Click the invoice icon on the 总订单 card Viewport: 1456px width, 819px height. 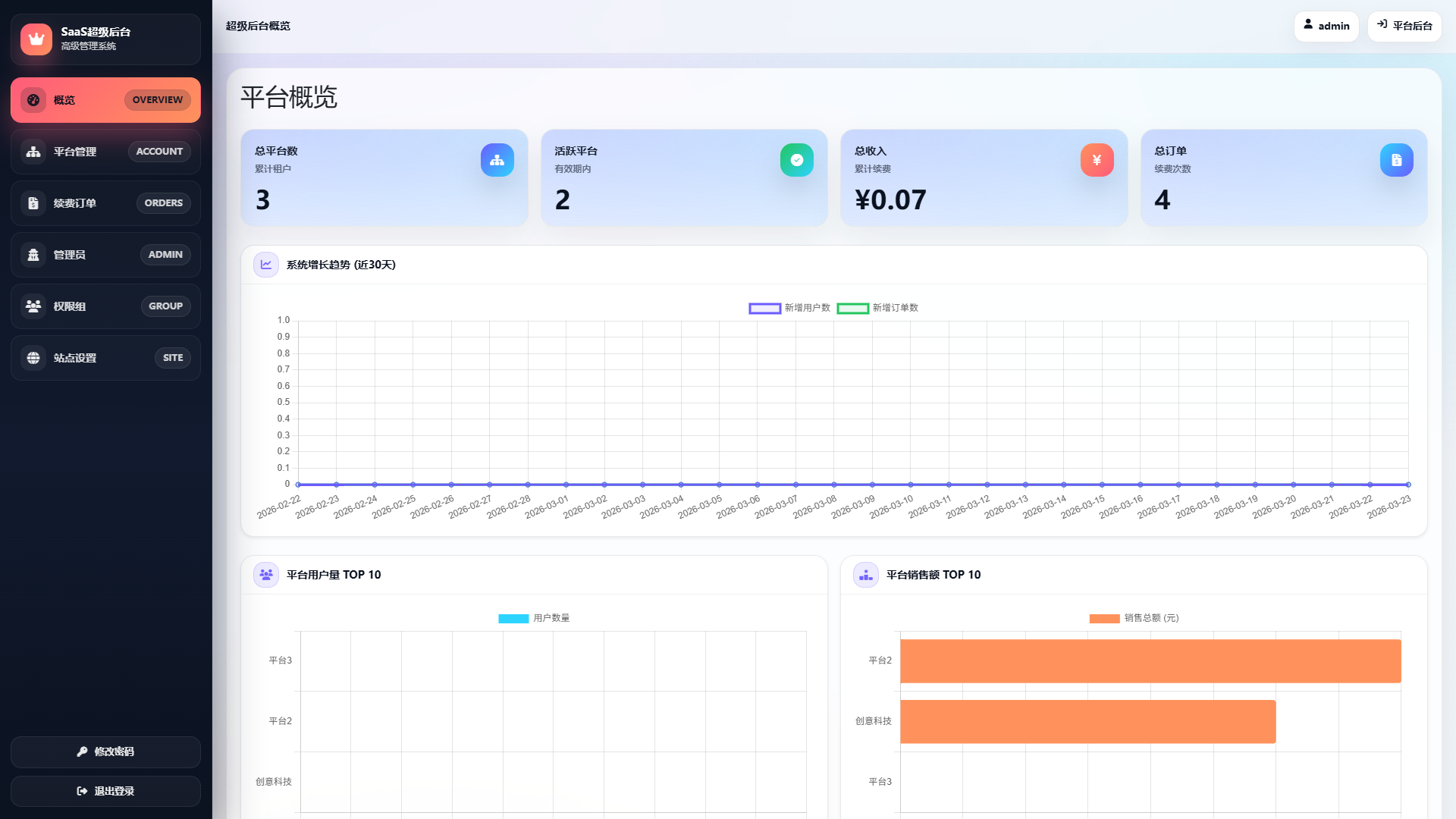coord(1396,160)
